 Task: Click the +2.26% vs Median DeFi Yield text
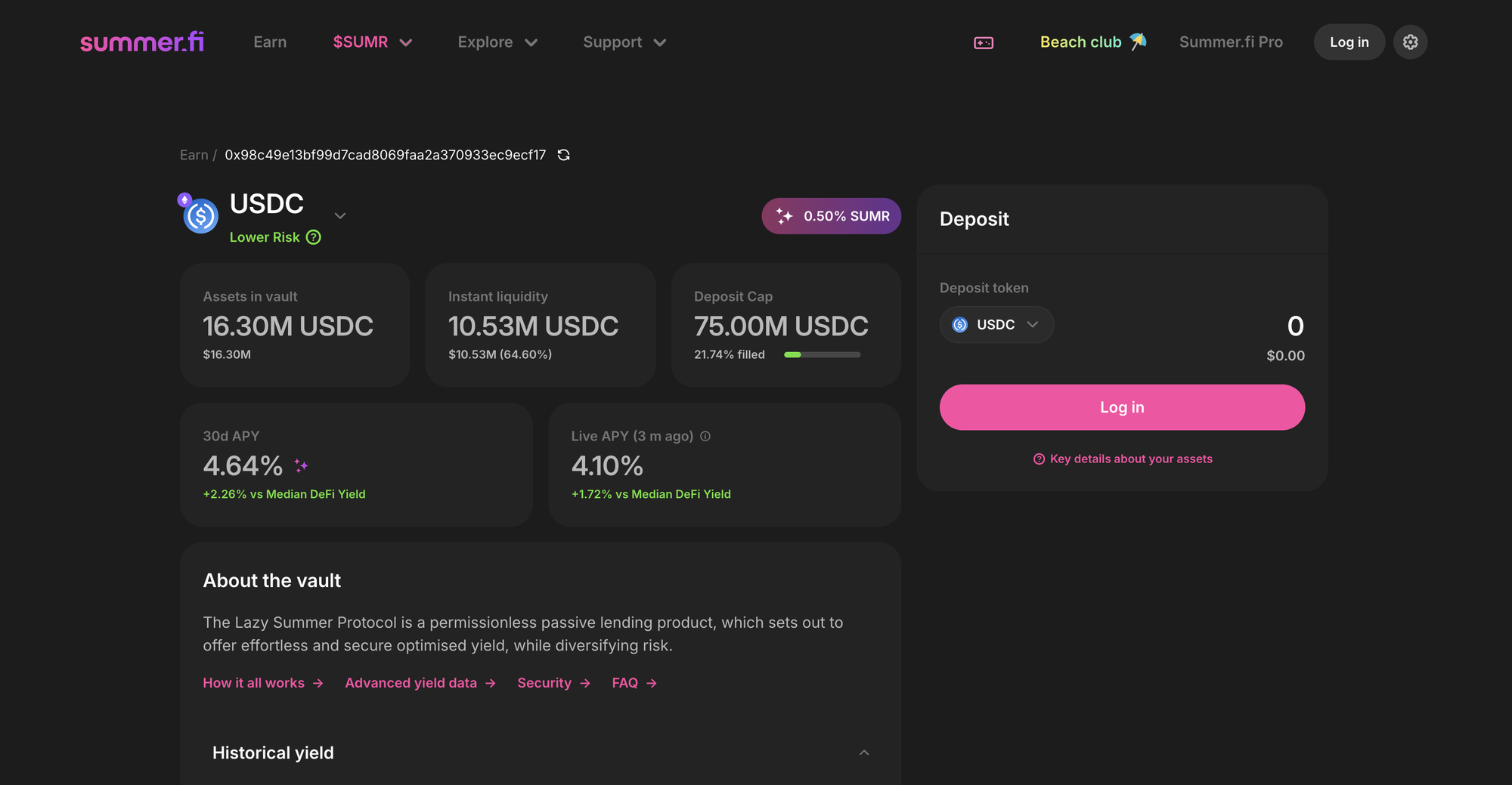pyautogui.click(x=284, y=494)
